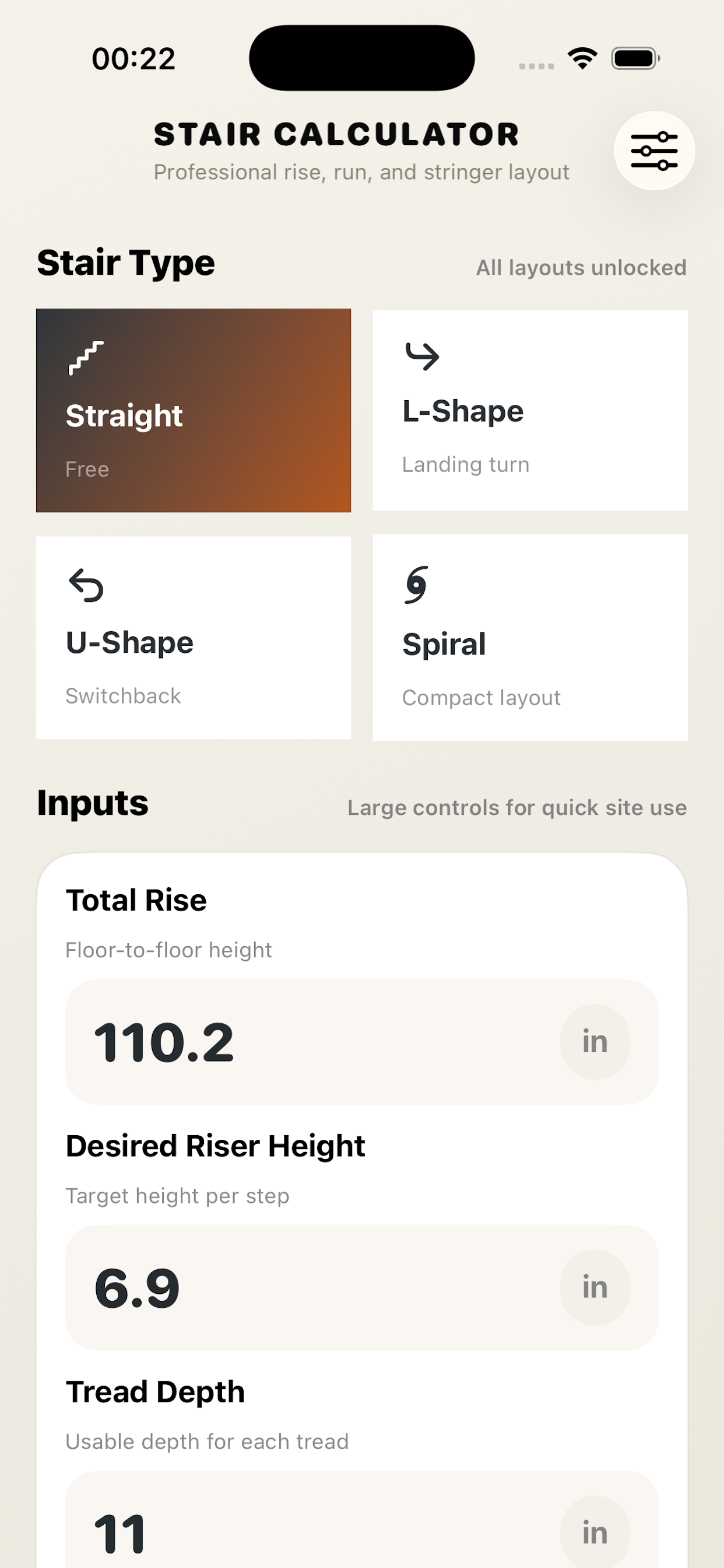
Task: Select the U-Shape stair type
Action: [194, 638]
